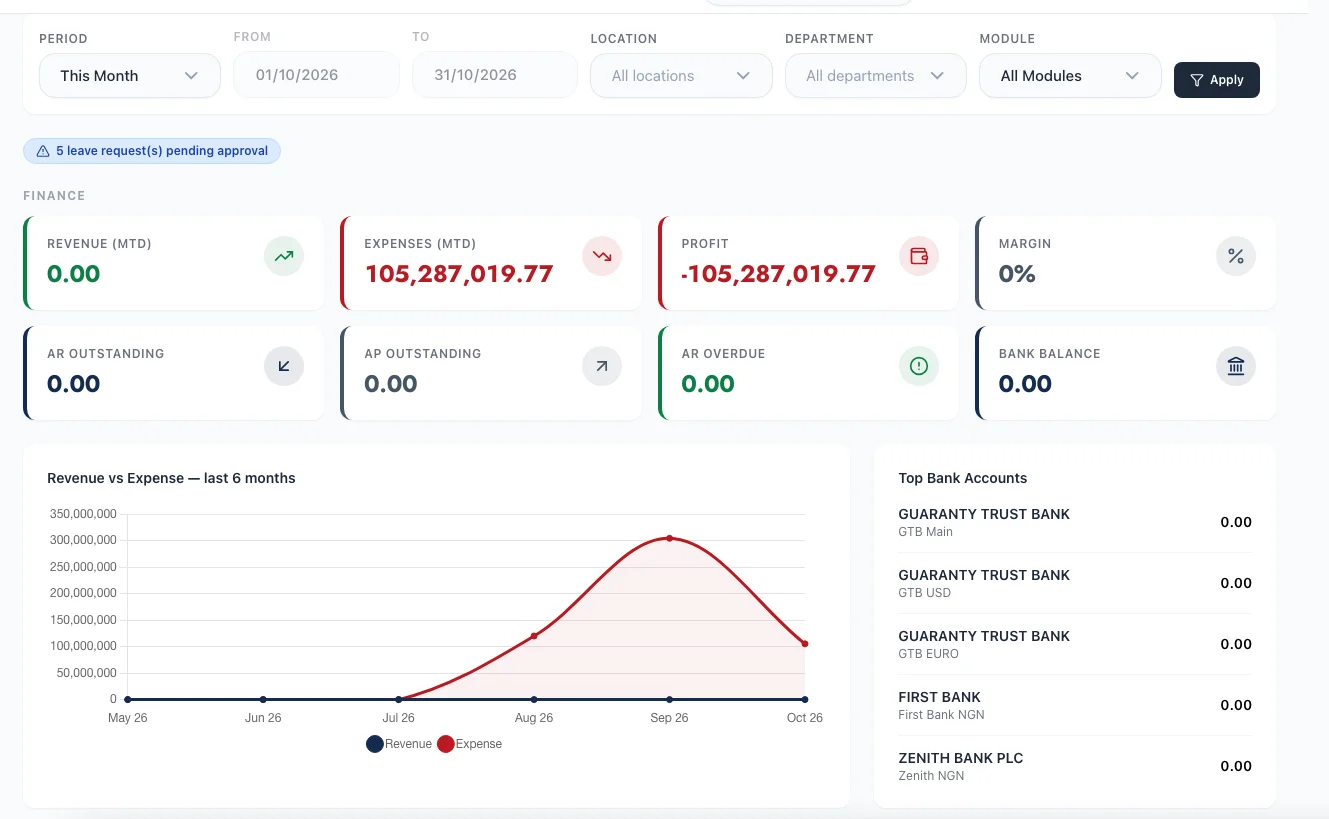Click the Revenue trending-up arrow icon
1329x819 pixels.
pos(284,256)
